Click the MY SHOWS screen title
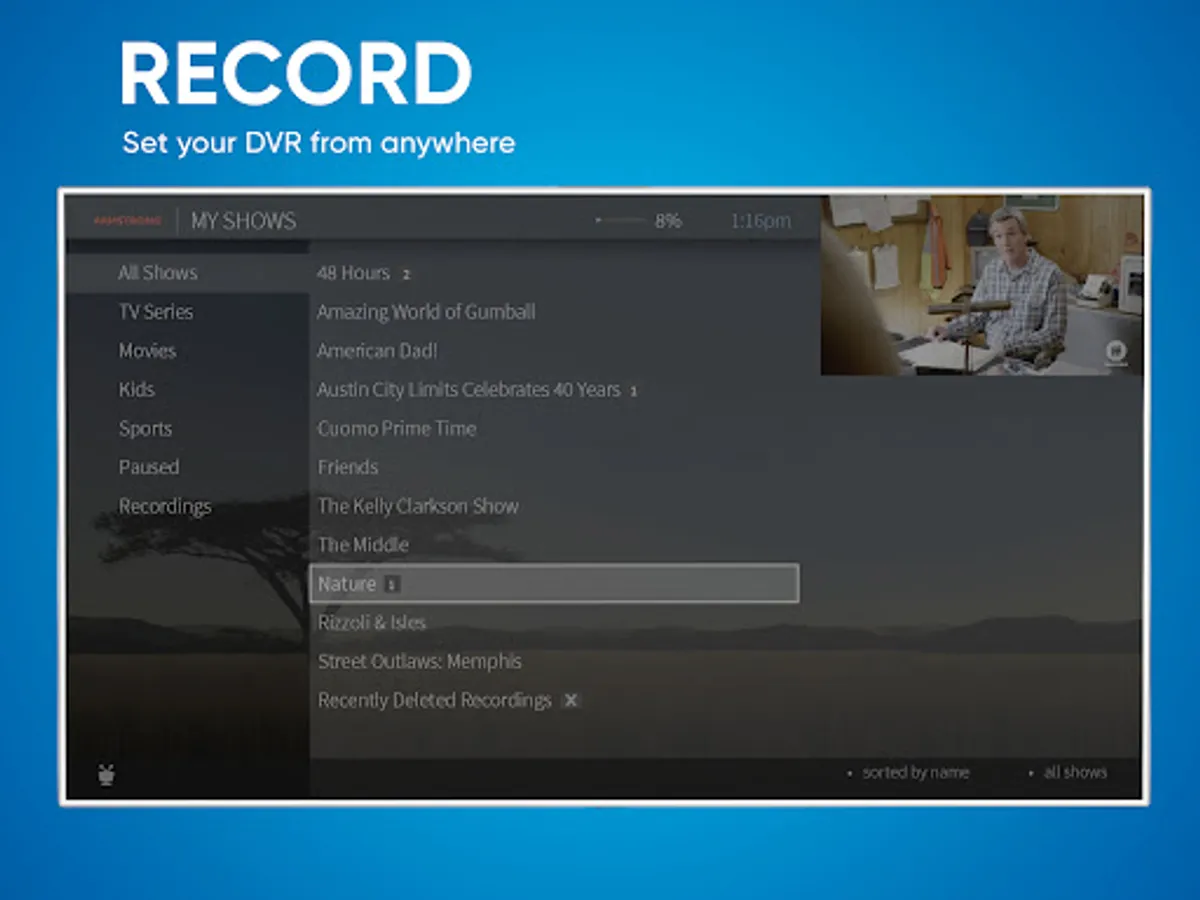Viewport: 1200px width, 900px height. (243, 221)
